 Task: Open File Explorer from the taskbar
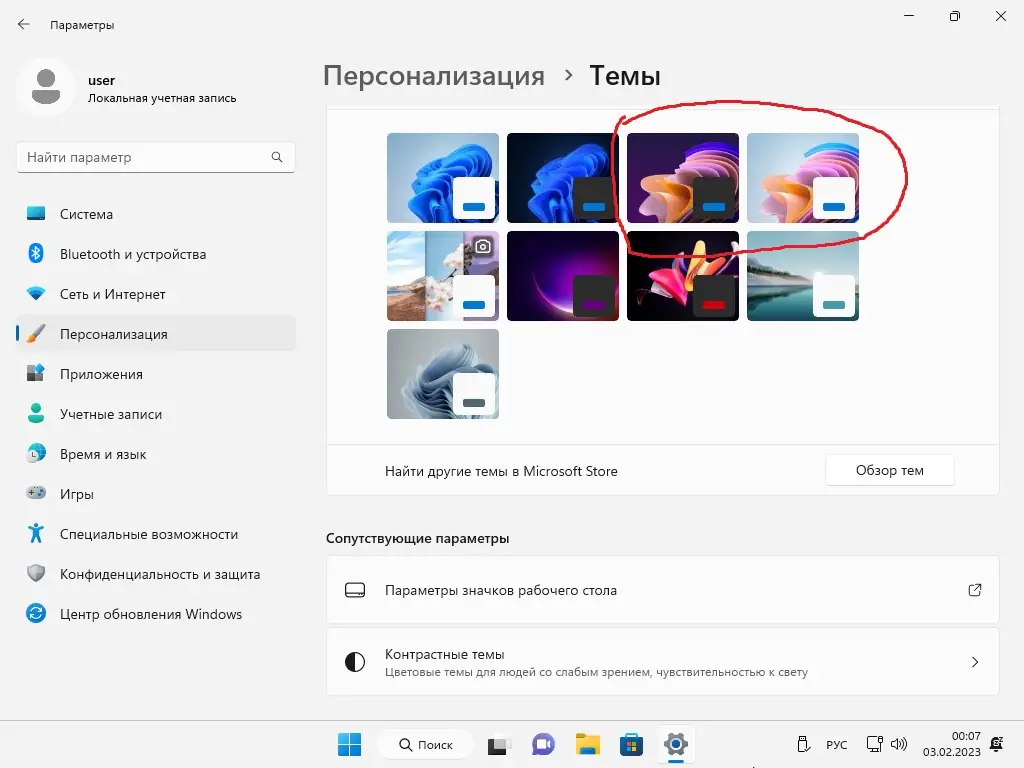587,744
